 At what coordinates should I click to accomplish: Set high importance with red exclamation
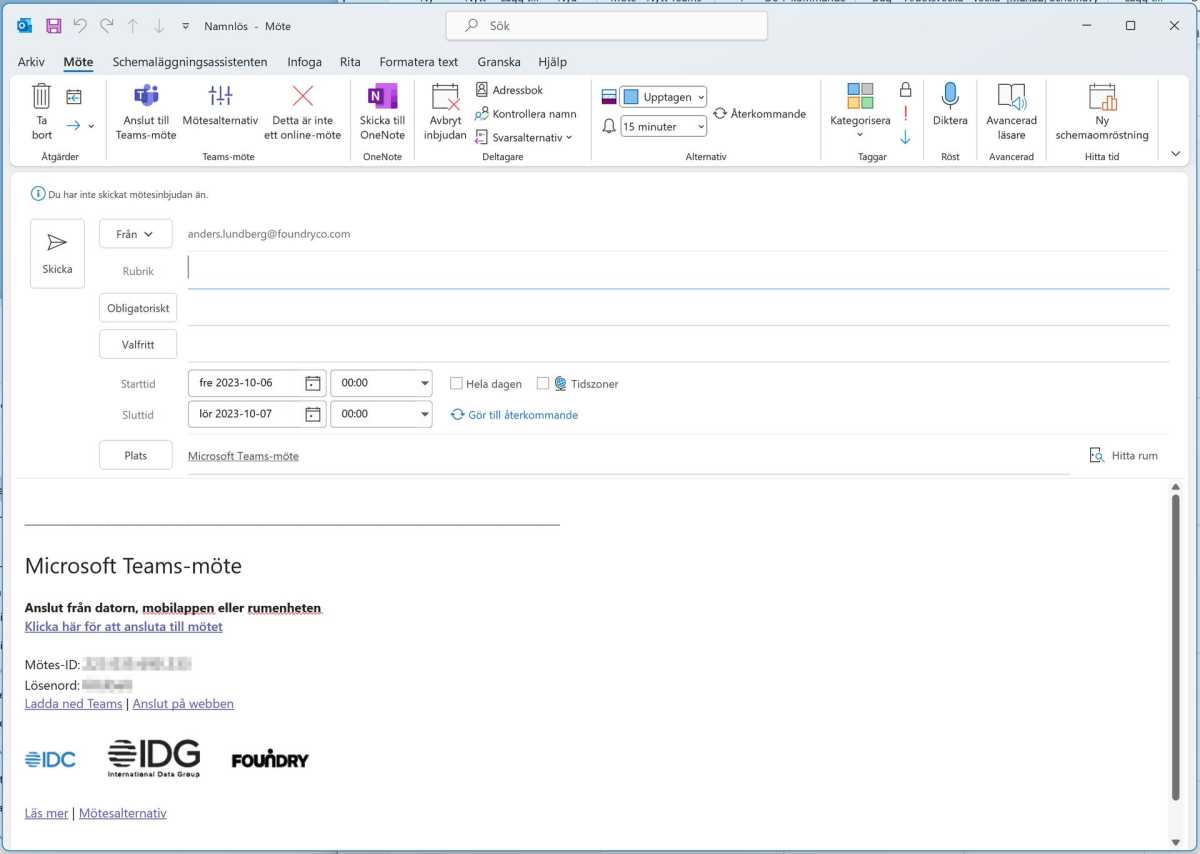tap(905, 113)
